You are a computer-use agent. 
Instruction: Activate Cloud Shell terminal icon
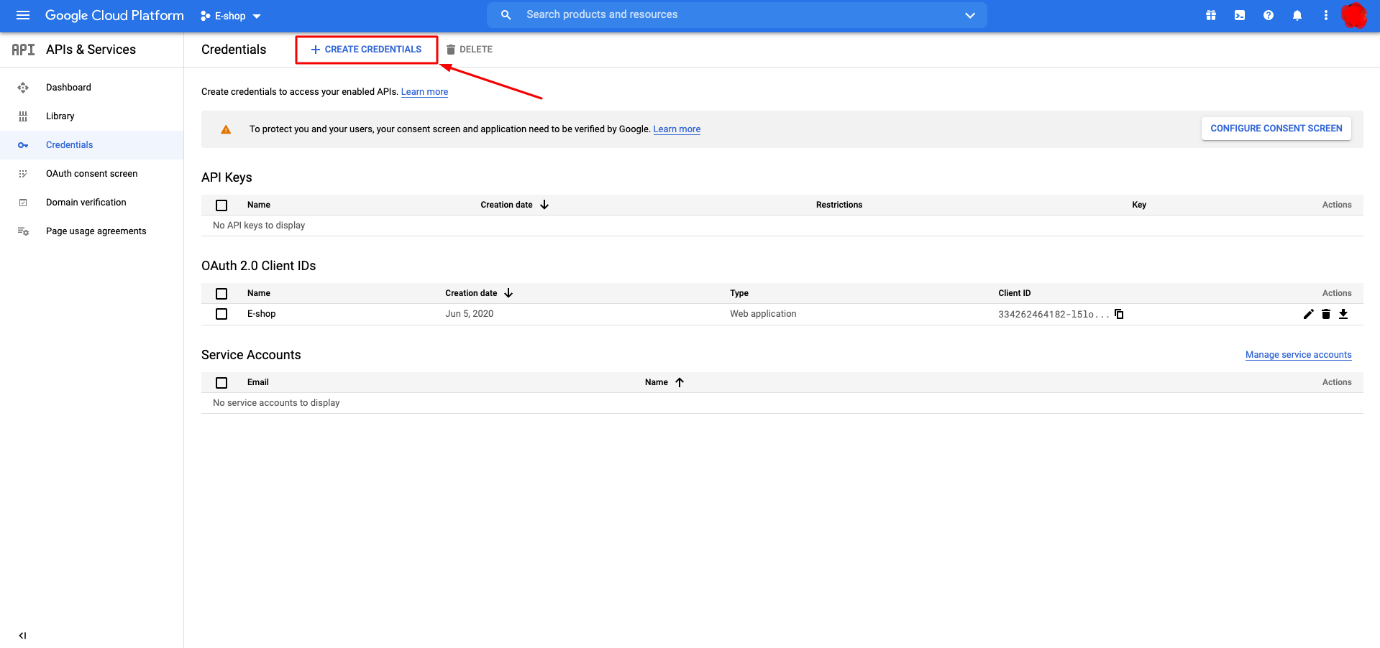coord(1240,15)
